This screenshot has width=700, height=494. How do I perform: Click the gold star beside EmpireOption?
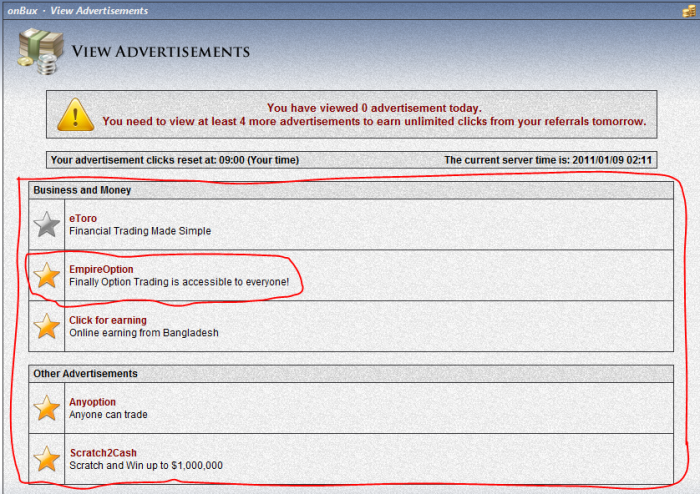coord(46,275)
